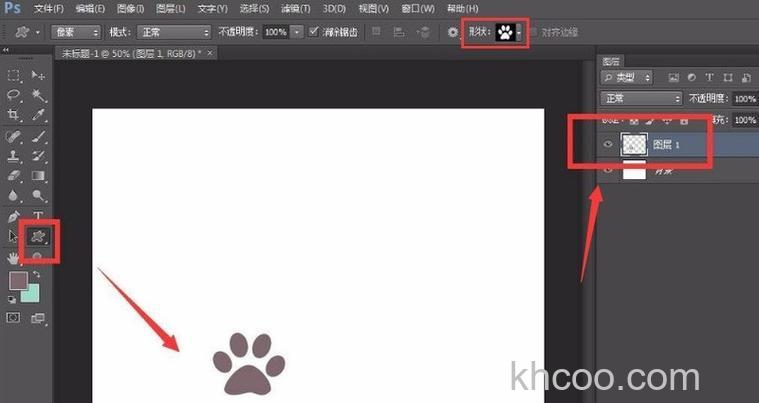Image resolution: width=759 pixels, height=403 pixels.
Task: Filter layers by shape layers
Action: click(728, 77)
